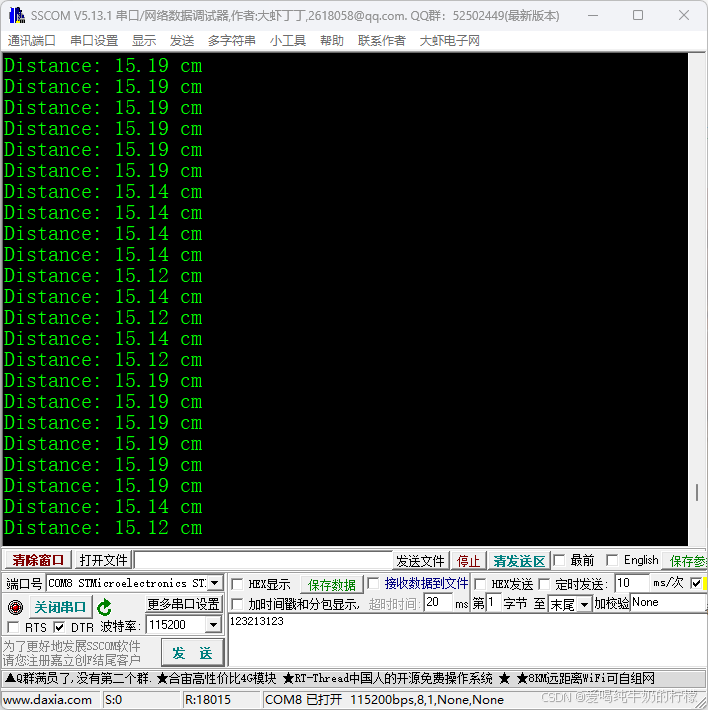708x710 pixels.
Task: Open the 加校验 None checksum dropdown
Action: click(668, 603)
